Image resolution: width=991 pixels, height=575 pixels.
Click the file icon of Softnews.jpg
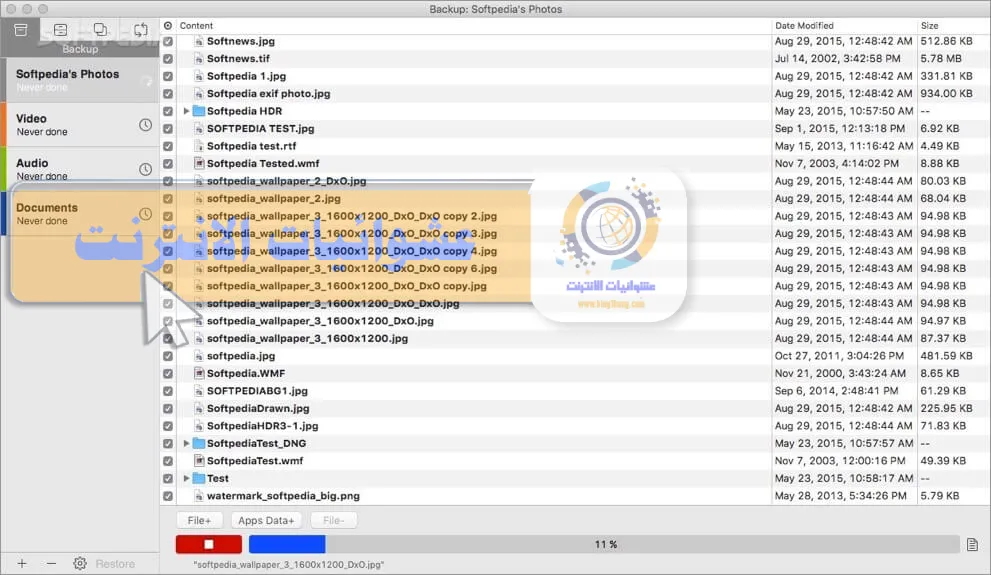198,41
